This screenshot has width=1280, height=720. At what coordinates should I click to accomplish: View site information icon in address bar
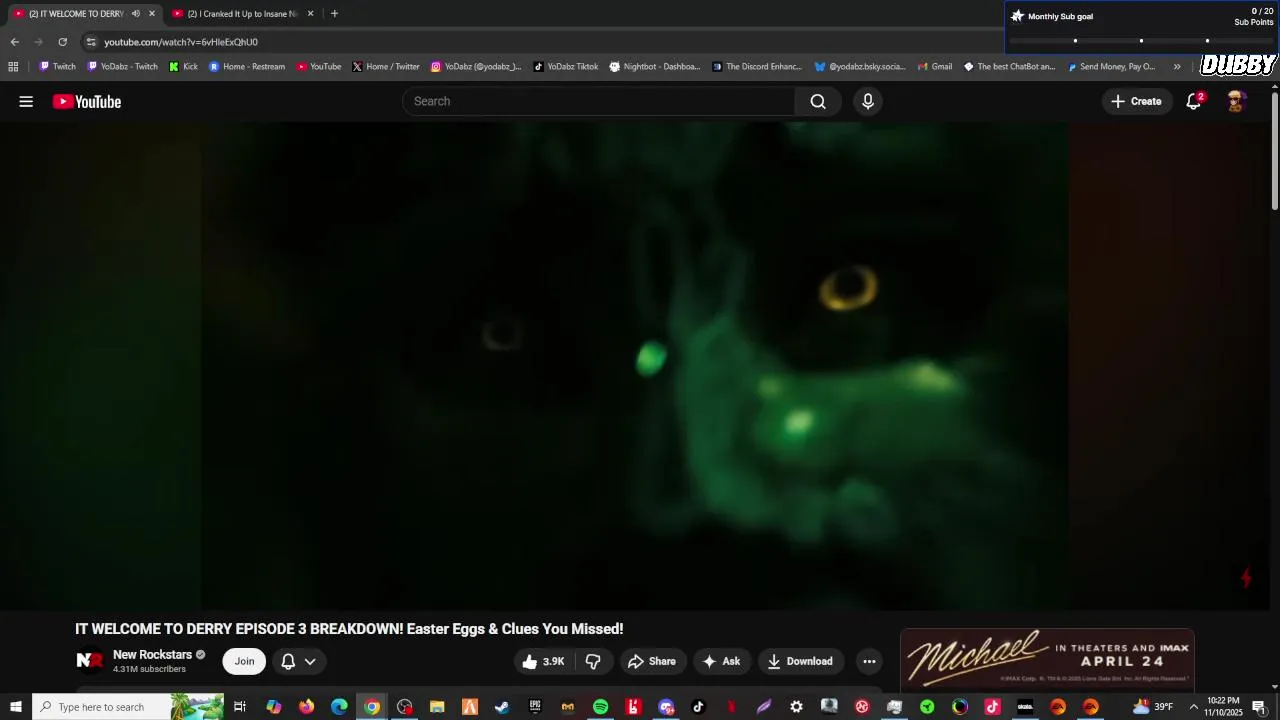coord(91,42)
